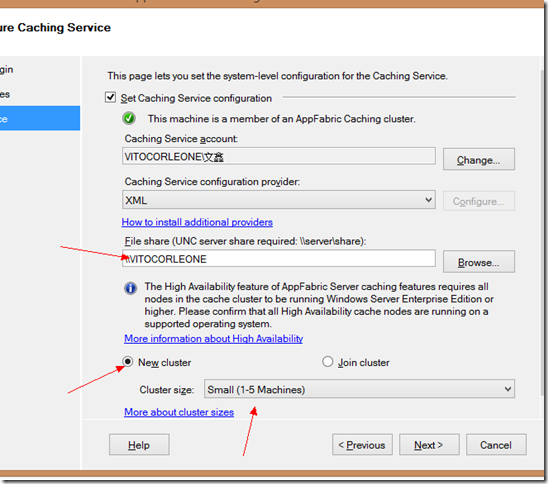Open More information about High Availability link
This screenshot has height=484, width=548.
[x=214, y=339]
